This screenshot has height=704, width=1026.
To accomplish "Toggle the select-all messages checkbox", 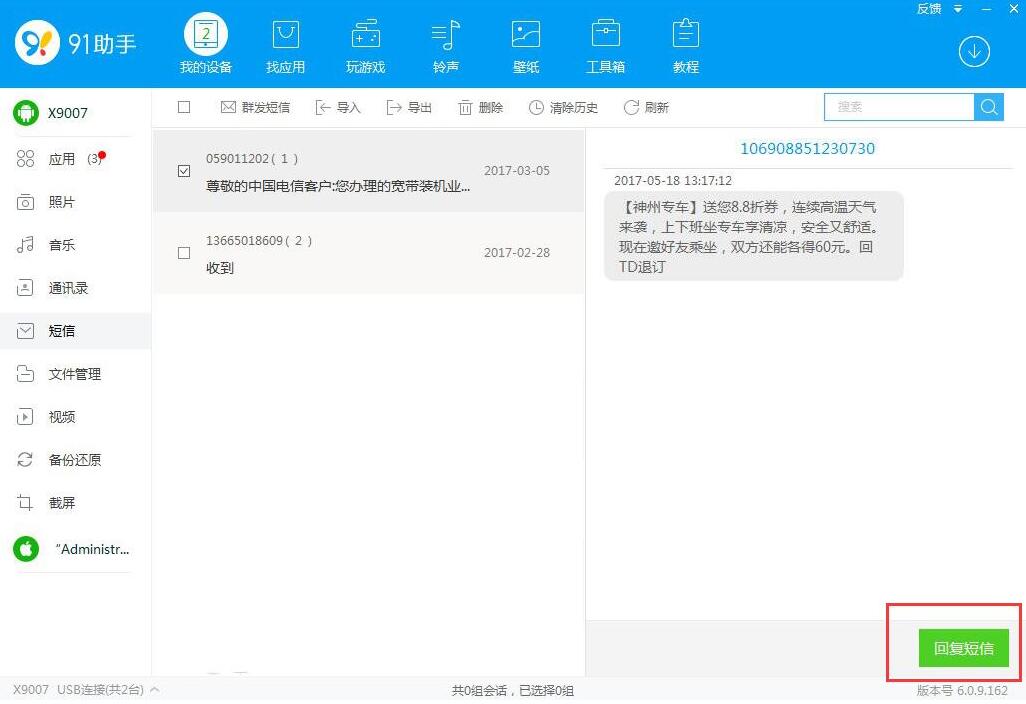I will 184,107.
